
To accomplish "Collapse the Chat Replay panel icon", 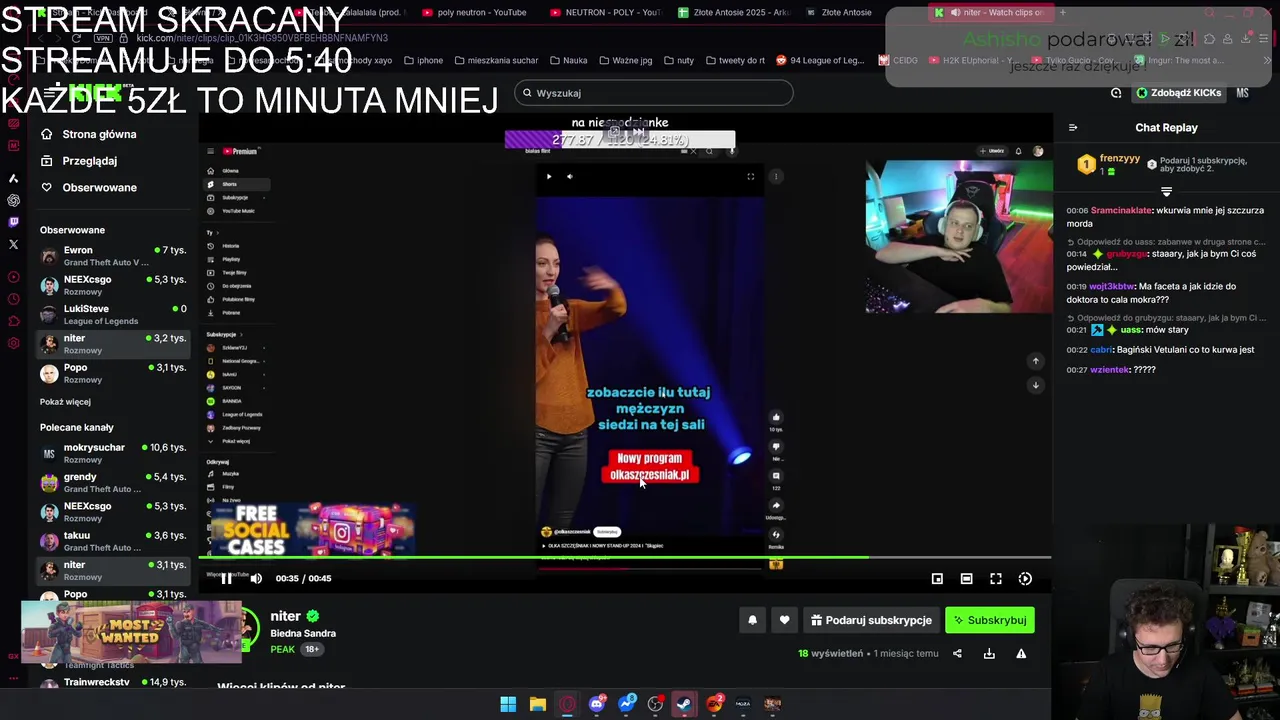I will tap(1073, 128).
